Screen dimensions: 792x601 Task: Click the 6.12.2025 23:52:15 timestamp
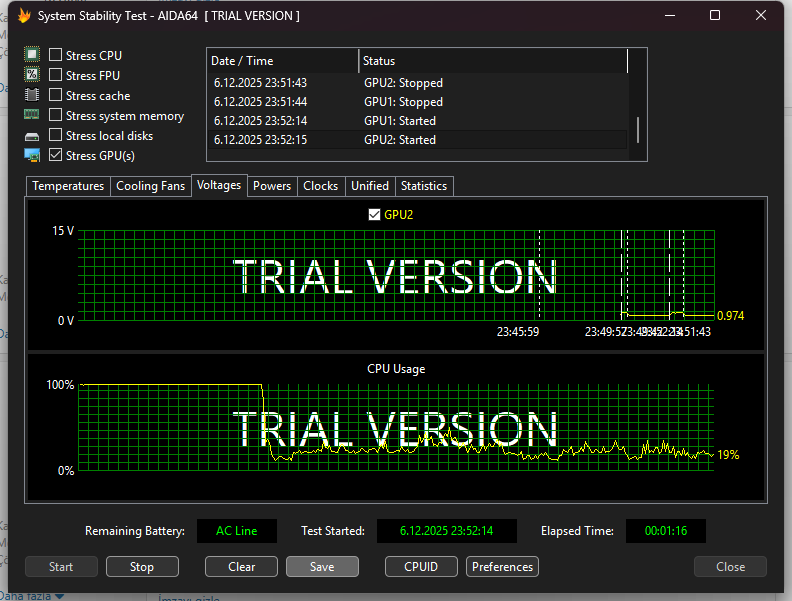[x=260, y=140]
